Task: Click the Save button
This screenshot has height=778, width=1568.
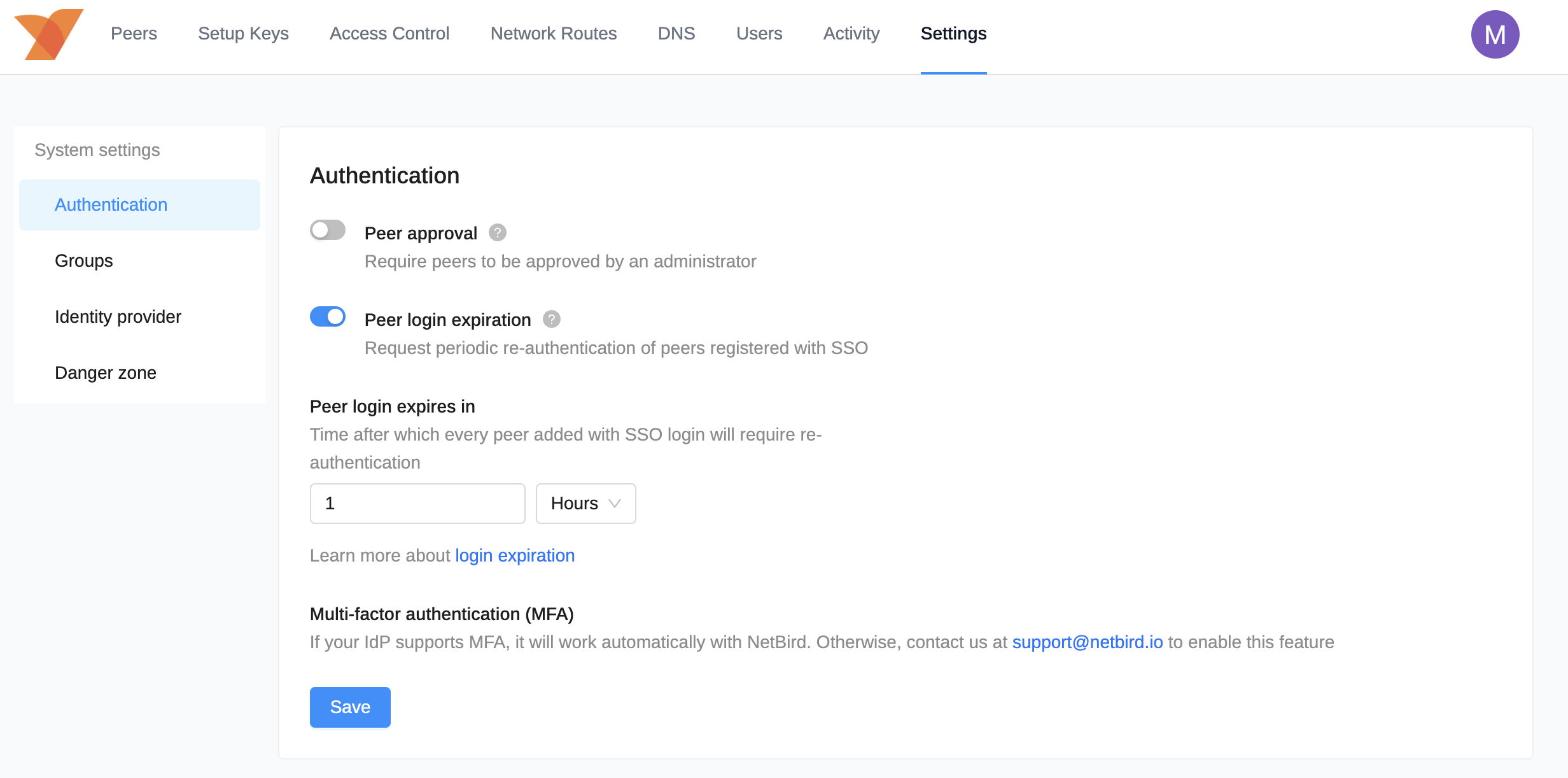Action: [x=350, y=707]
